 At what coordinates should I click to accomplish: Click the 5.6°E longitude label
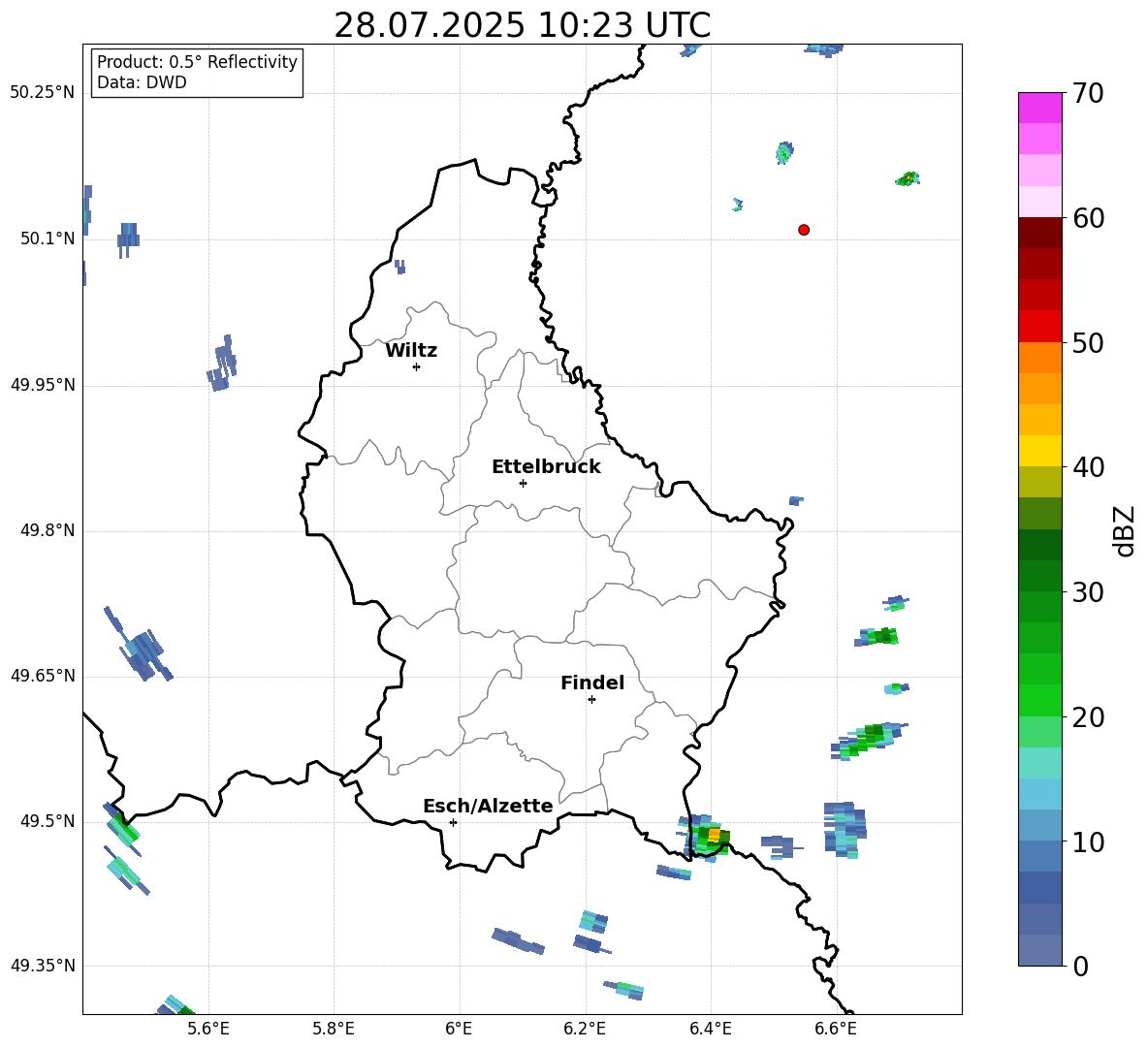(x=208, y=1029)
